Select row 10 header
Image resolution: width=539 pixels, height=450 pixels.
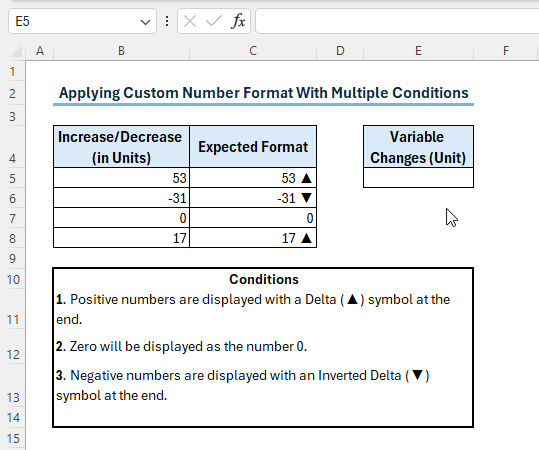(13, 279)
